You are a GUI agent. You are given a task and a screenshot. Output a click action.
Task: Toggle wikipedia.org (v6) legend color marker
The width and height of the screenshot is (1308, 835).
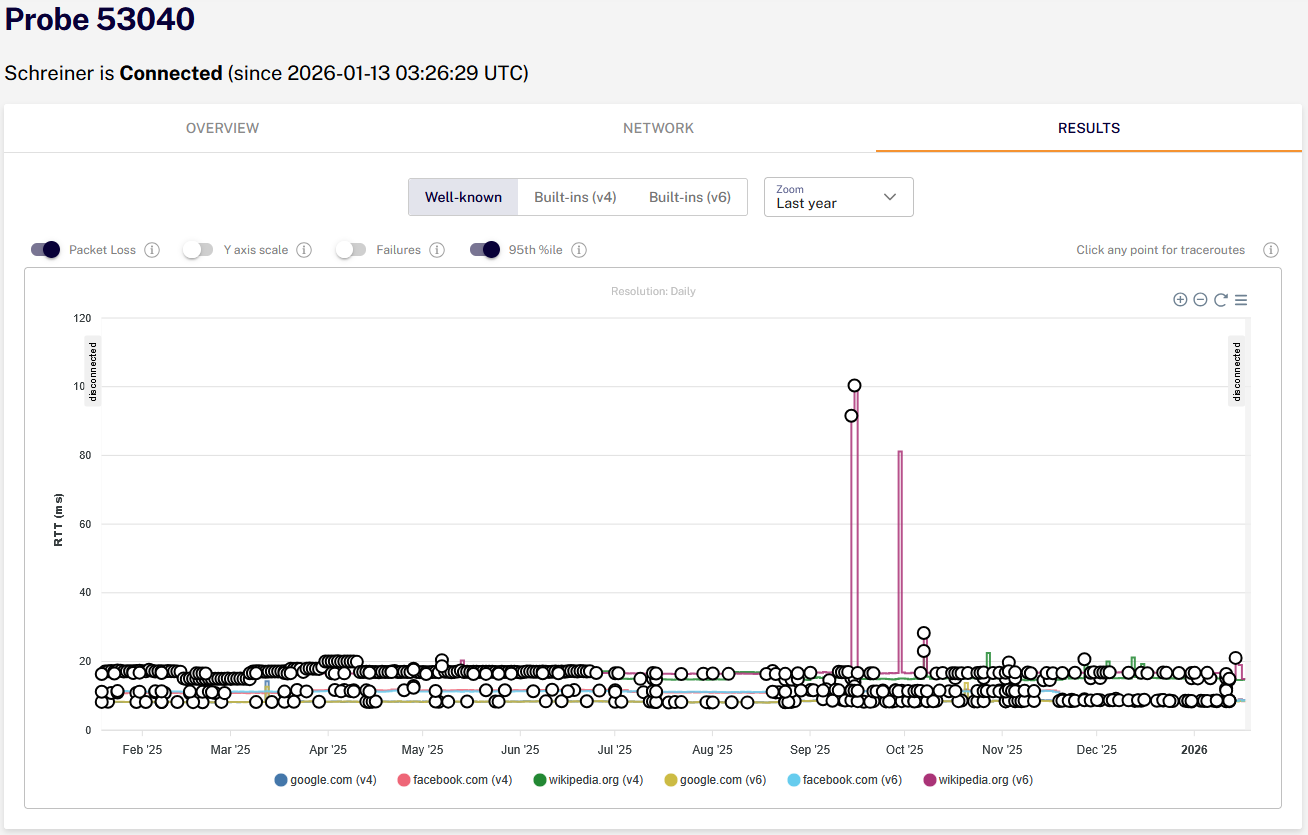point(929,780)
